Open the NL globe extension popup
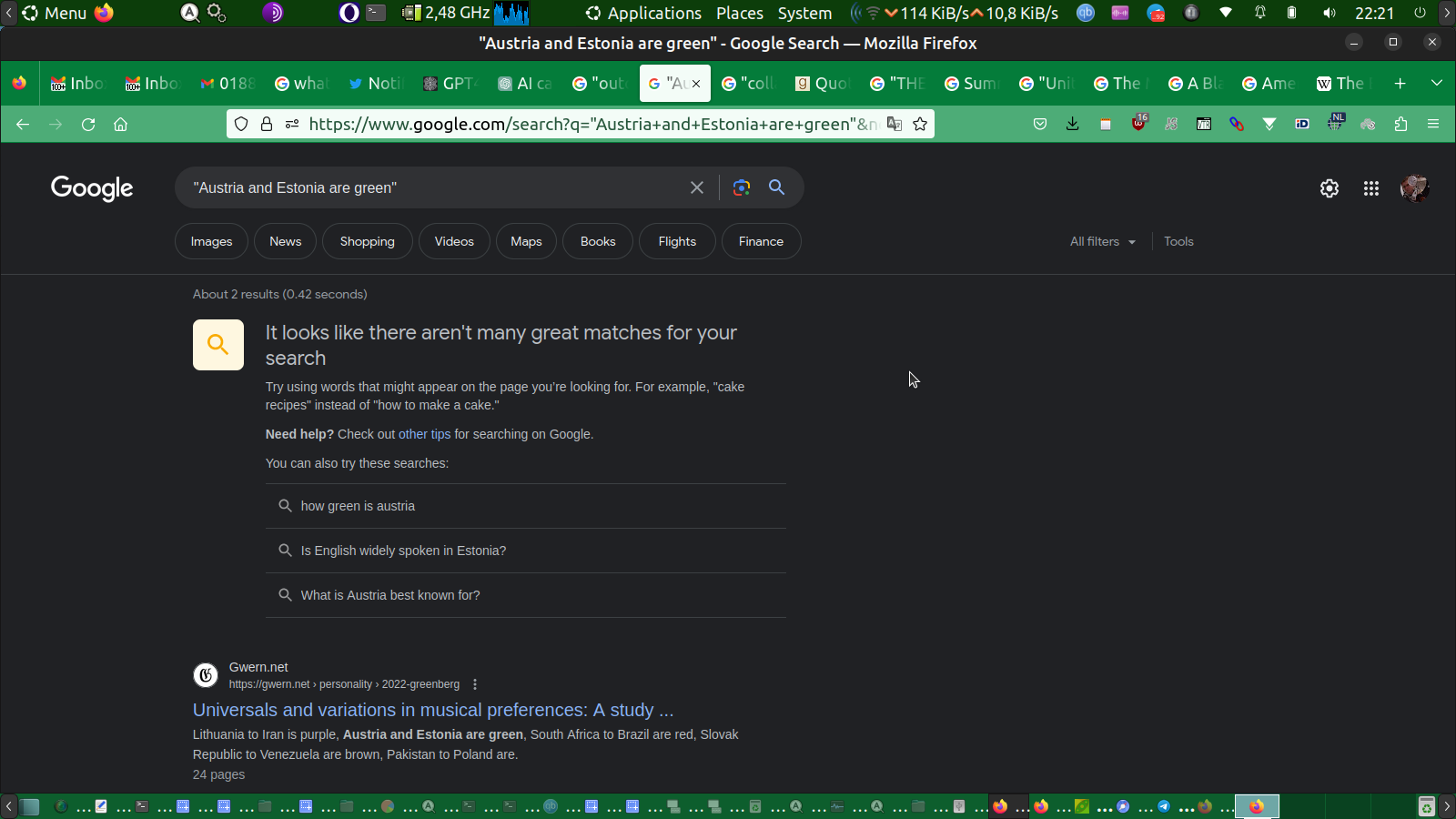Image resolution: width=1456 pixels, height=819 pixels. 1335,123
